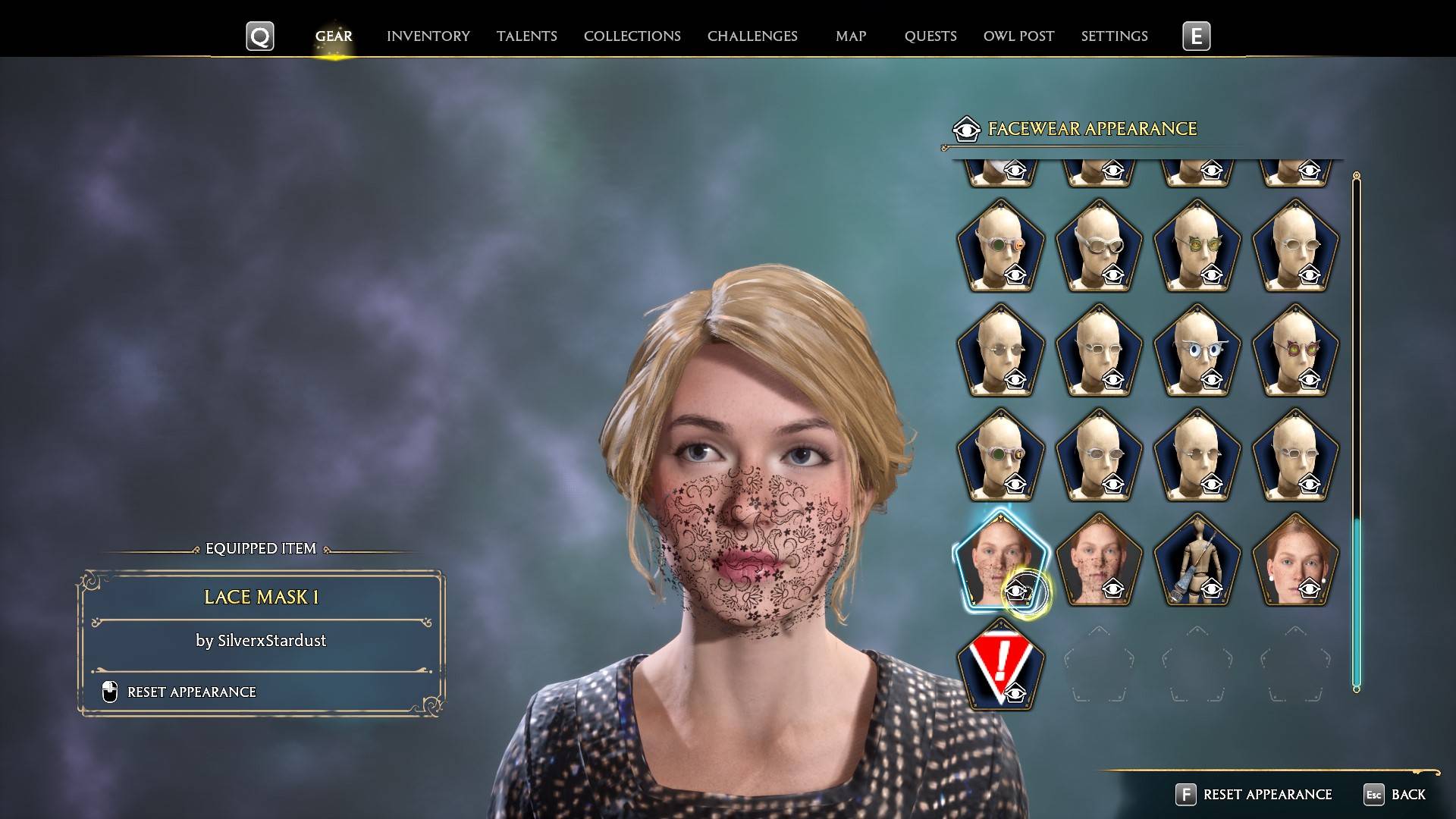Click the "by SilverxStardust" author text
This screenshot has height=819, width=1456.
pos(261,641)
